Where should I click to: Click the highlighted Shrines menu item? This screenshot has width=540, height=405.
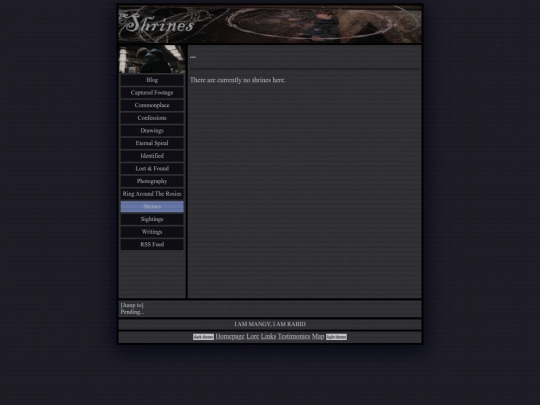tap(152, 207)
